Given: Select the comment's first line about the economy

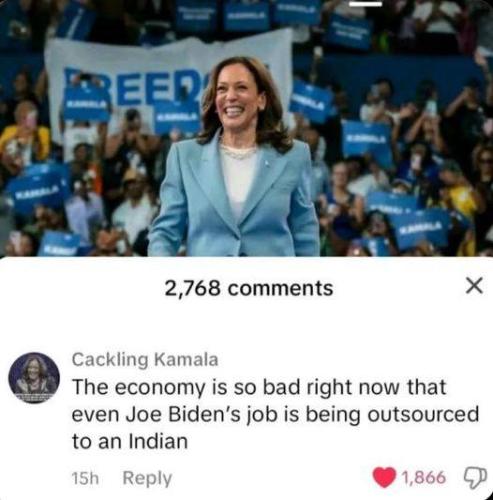Looking at the screenshot, I should (x=259, y=388).
